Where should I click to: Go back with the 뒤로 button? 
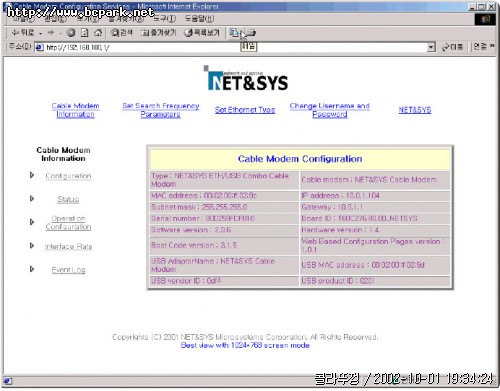(x=22, y=33)
